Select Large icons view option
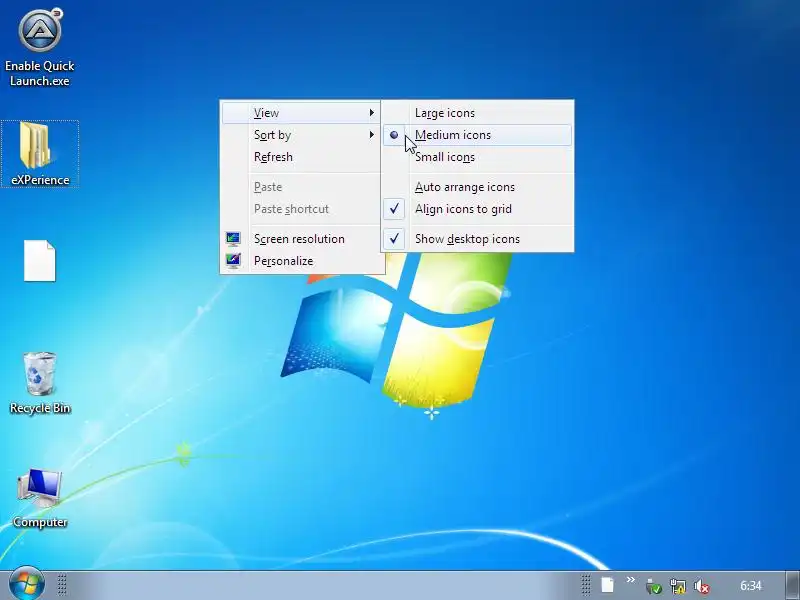Viewport: 800px width, 600px height. (x=478, y=113)
